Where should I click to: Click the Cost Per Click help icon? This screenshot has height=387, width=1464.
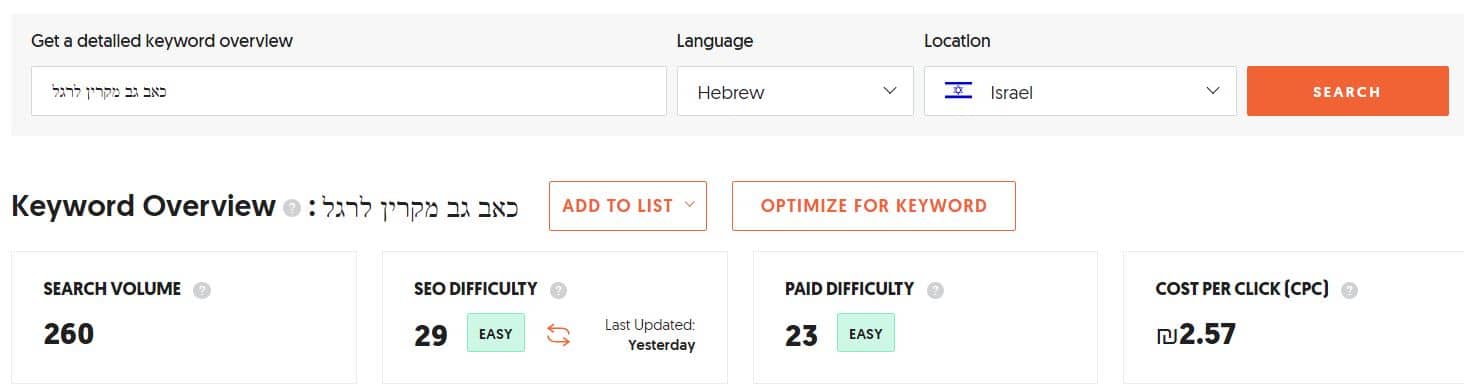click(x=1349, y=290)
